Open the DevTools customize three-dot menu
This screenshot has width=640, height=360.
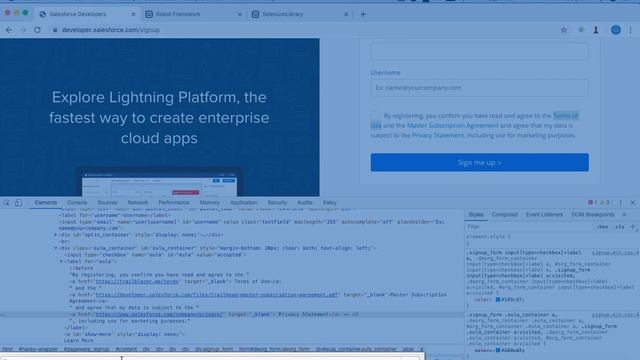coord(620,202)
